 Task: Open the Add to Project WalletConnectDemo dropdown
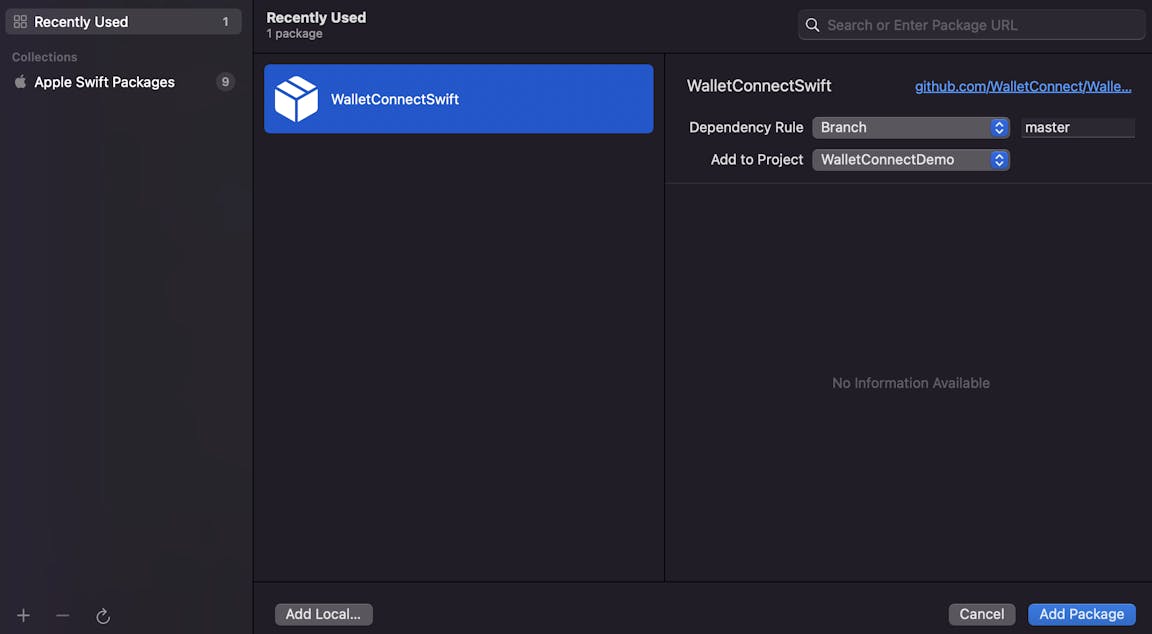click(910, 159)
